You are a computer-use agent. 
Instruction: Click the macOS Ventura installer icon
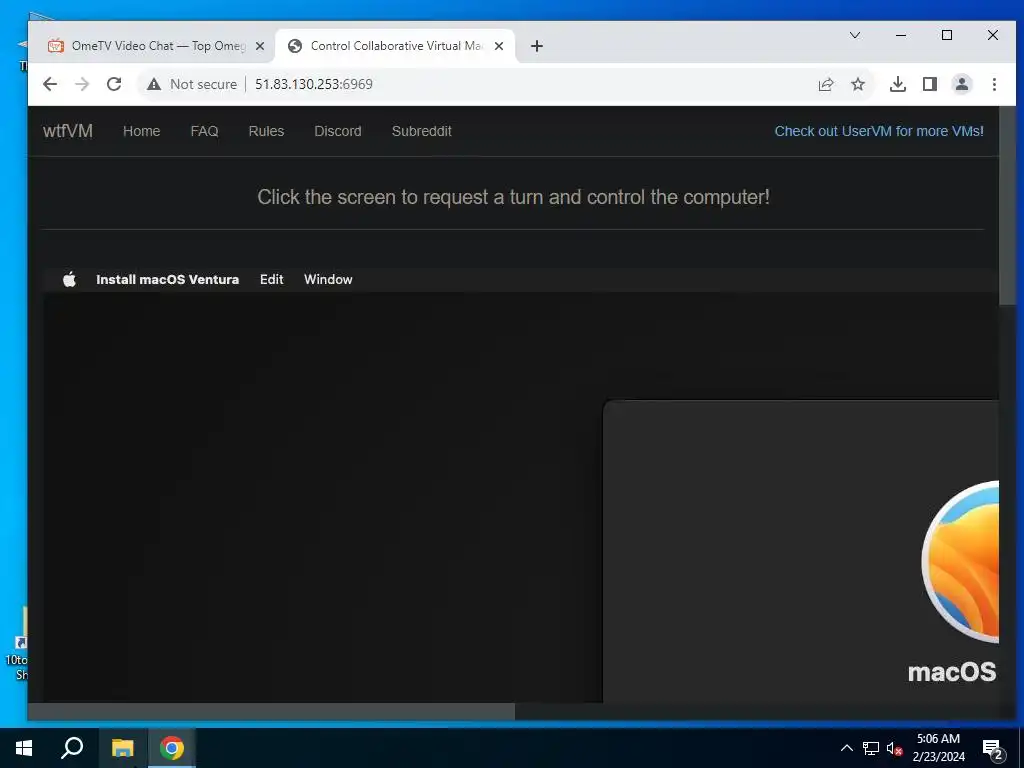click(960, 562)
